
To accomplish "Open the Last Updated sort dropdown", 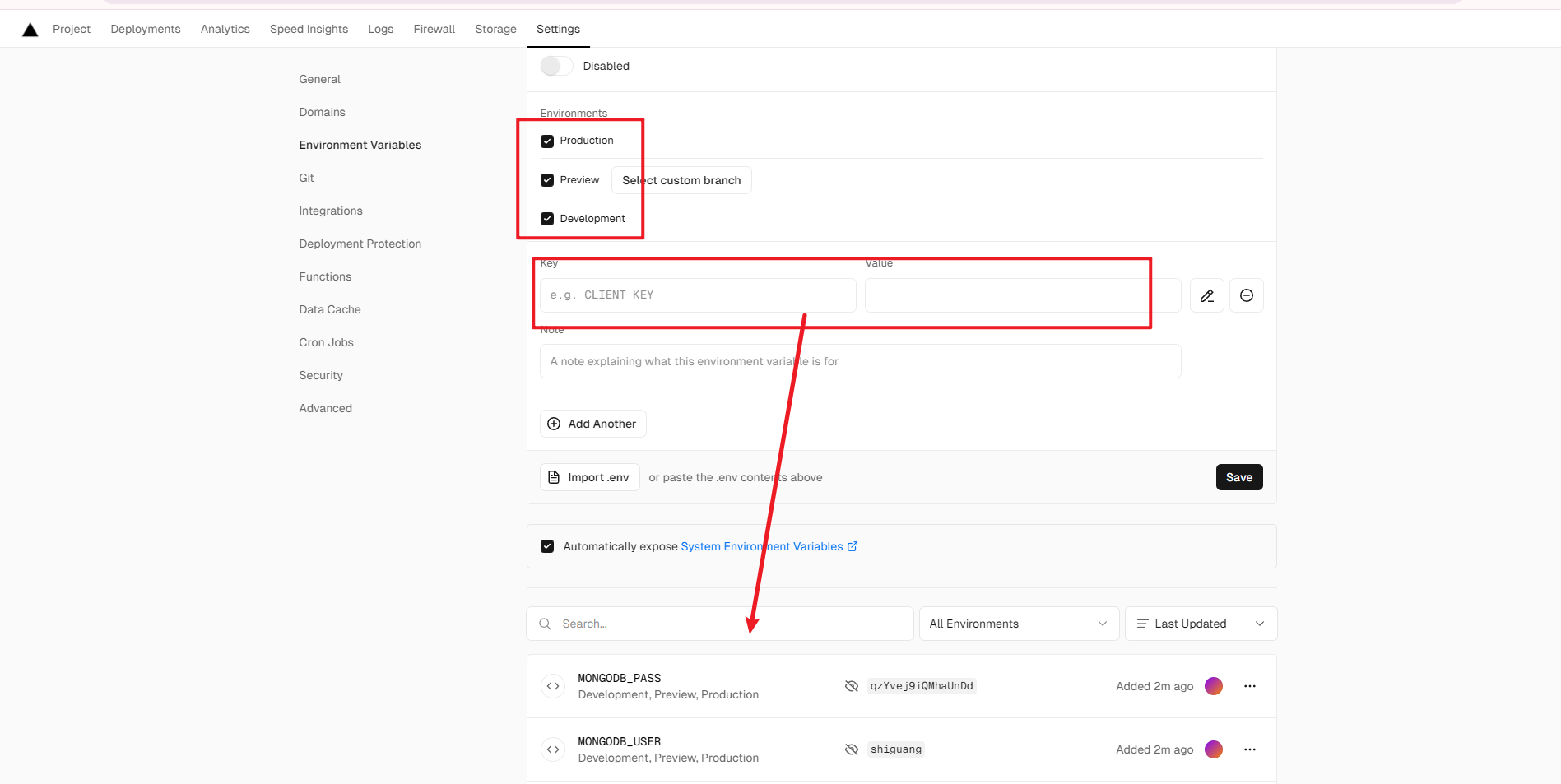I will [1201, 624].
